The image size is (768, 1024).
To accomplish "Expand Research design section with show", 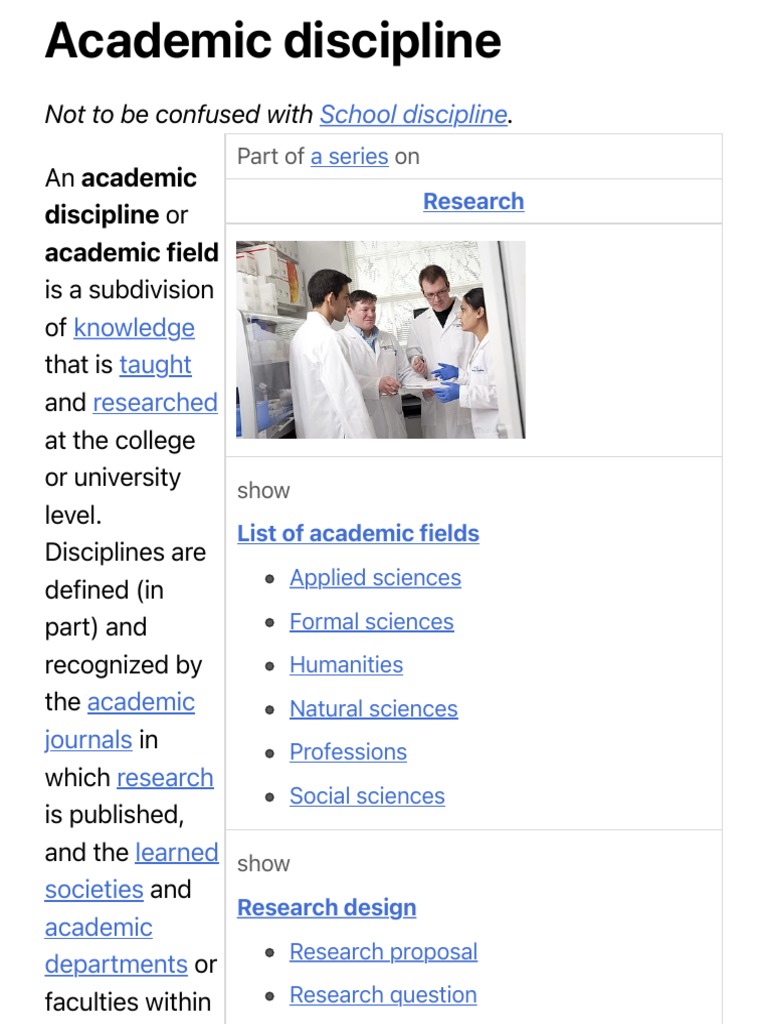I will 263,863.
